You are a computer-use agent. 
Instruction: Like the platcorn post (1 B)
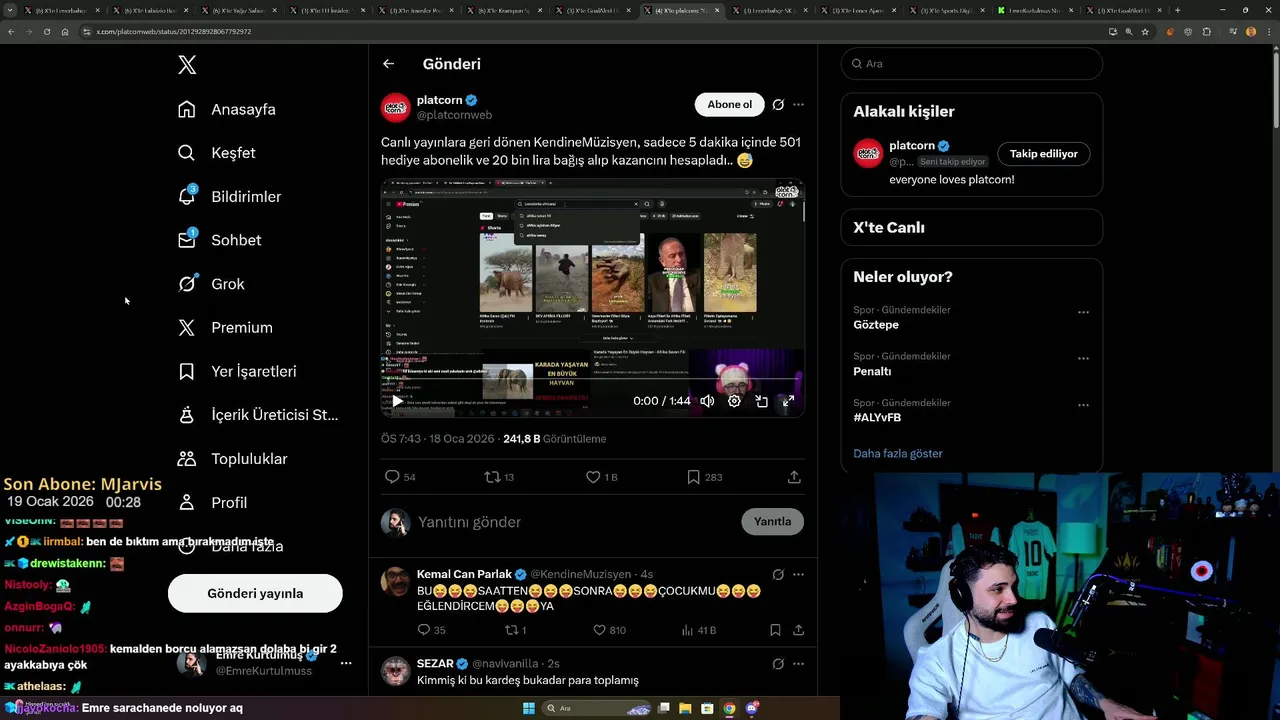click(601, 477)
